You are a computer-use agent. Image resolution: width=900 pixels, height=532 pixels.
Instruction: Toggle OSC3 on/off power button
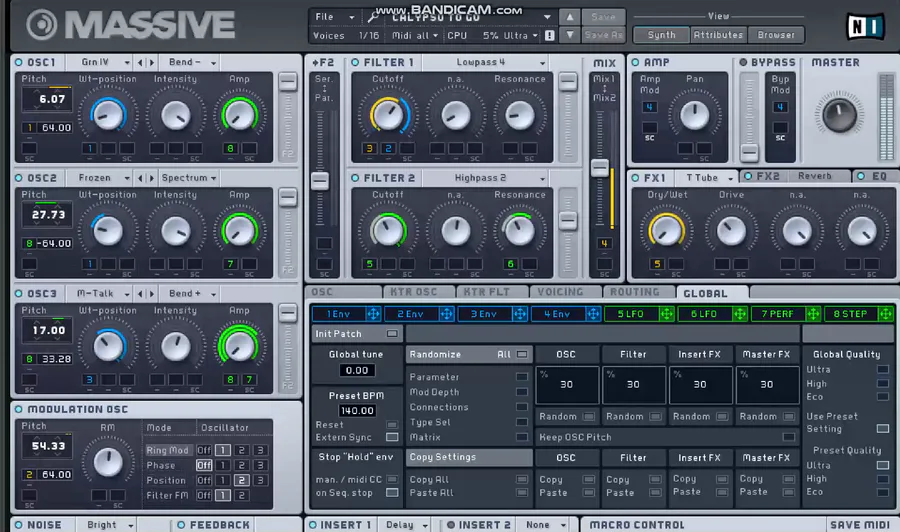(19, 294)
